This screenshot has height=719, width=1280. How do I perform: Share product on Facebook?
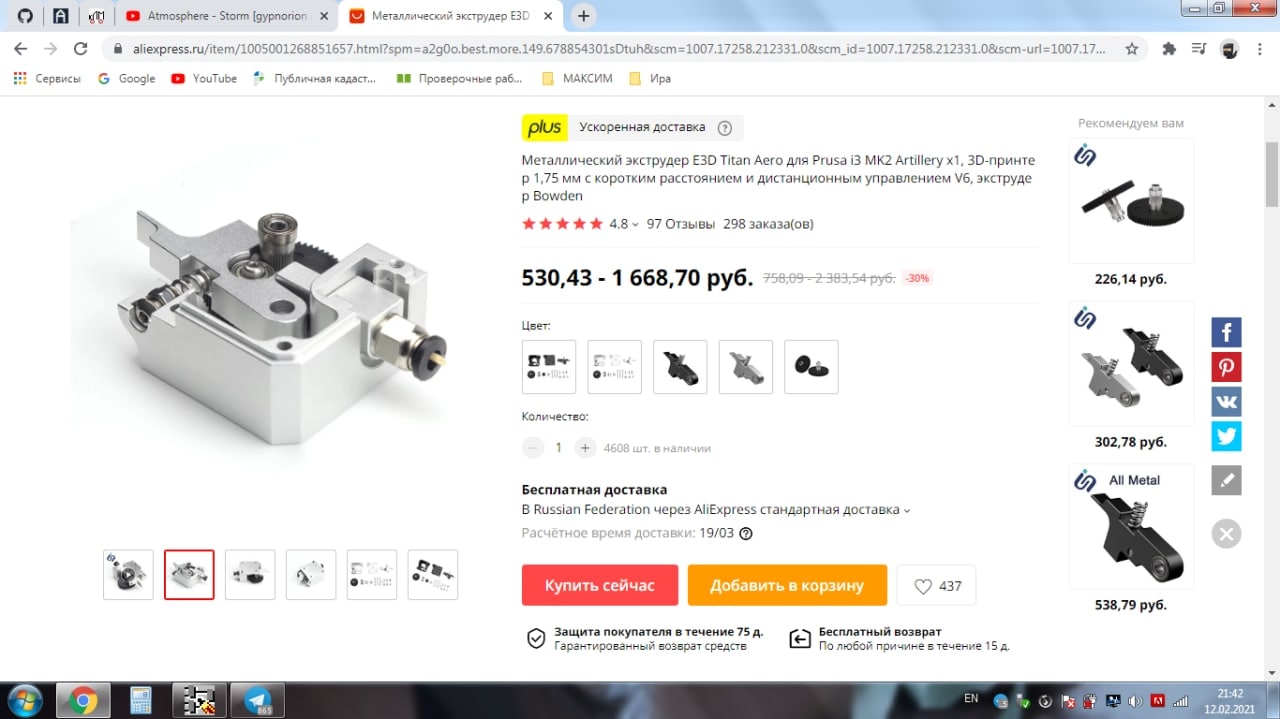coord(1226,332)
